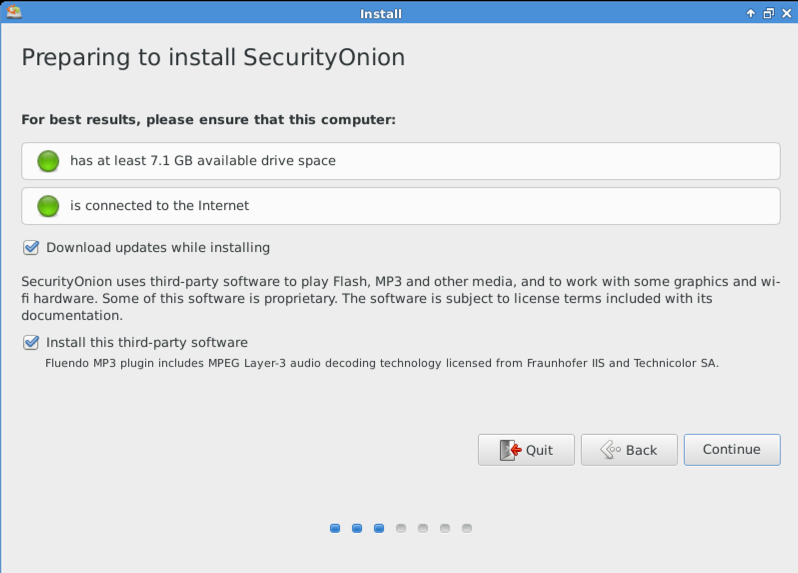Click the first blue progress dot

click(x=335, y=528)
